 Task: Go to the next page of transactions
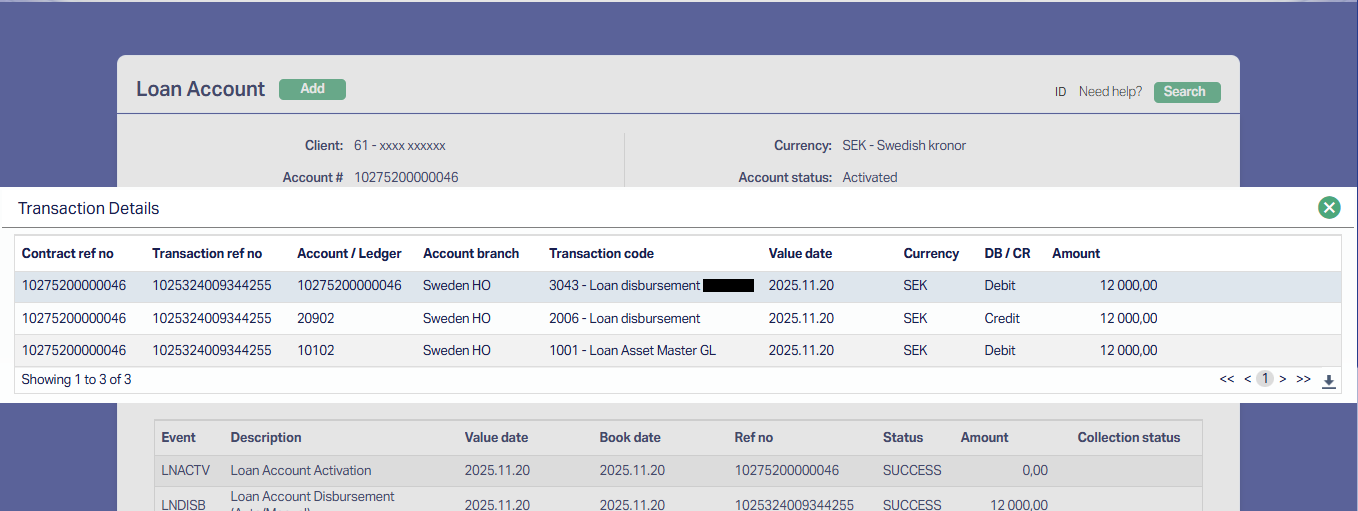tap(1283, 379)
